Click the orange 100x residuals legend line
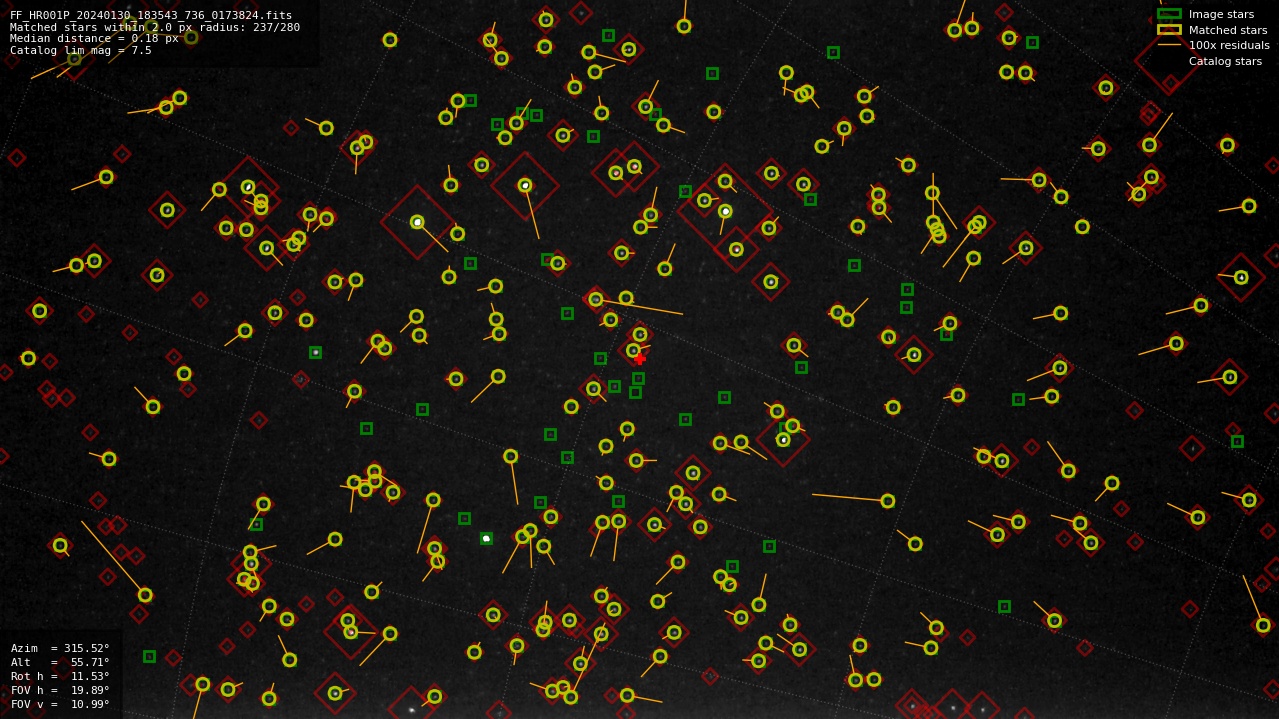The height and width of the screenshot is (719, 1279). point(1169,45)
